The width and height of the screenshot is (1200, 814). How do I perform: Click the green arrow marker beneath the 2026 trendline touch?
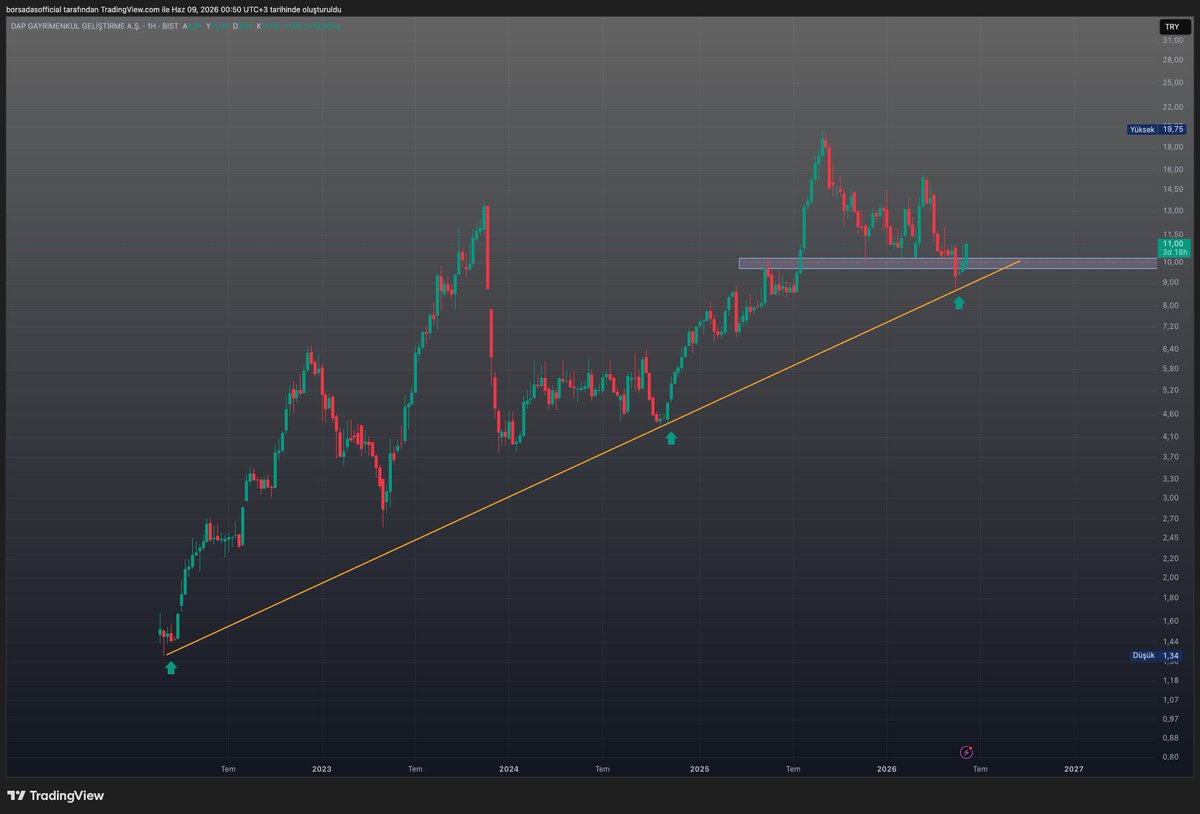[959, 302]
